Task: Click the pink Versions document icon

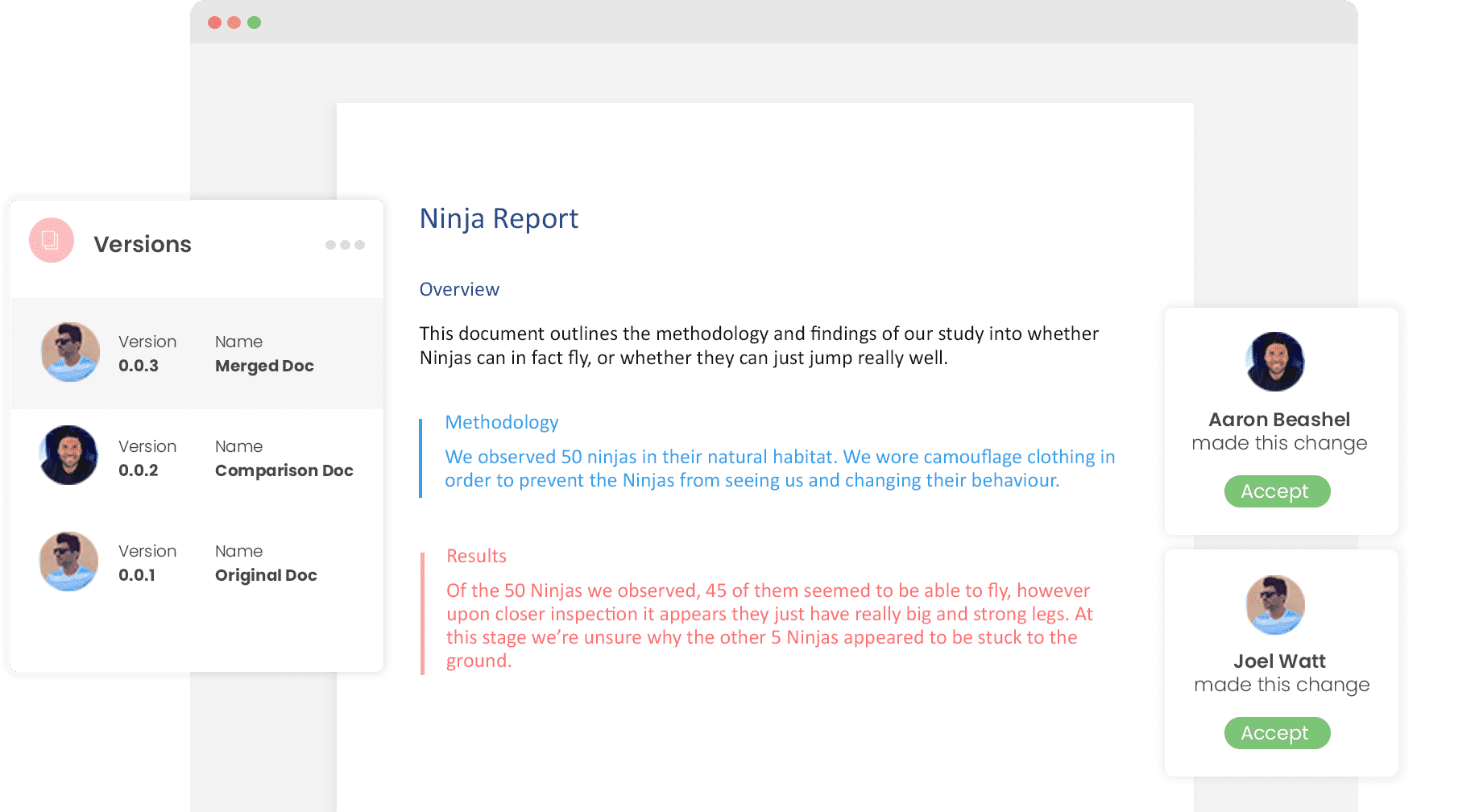Action: tap(52, 240)
